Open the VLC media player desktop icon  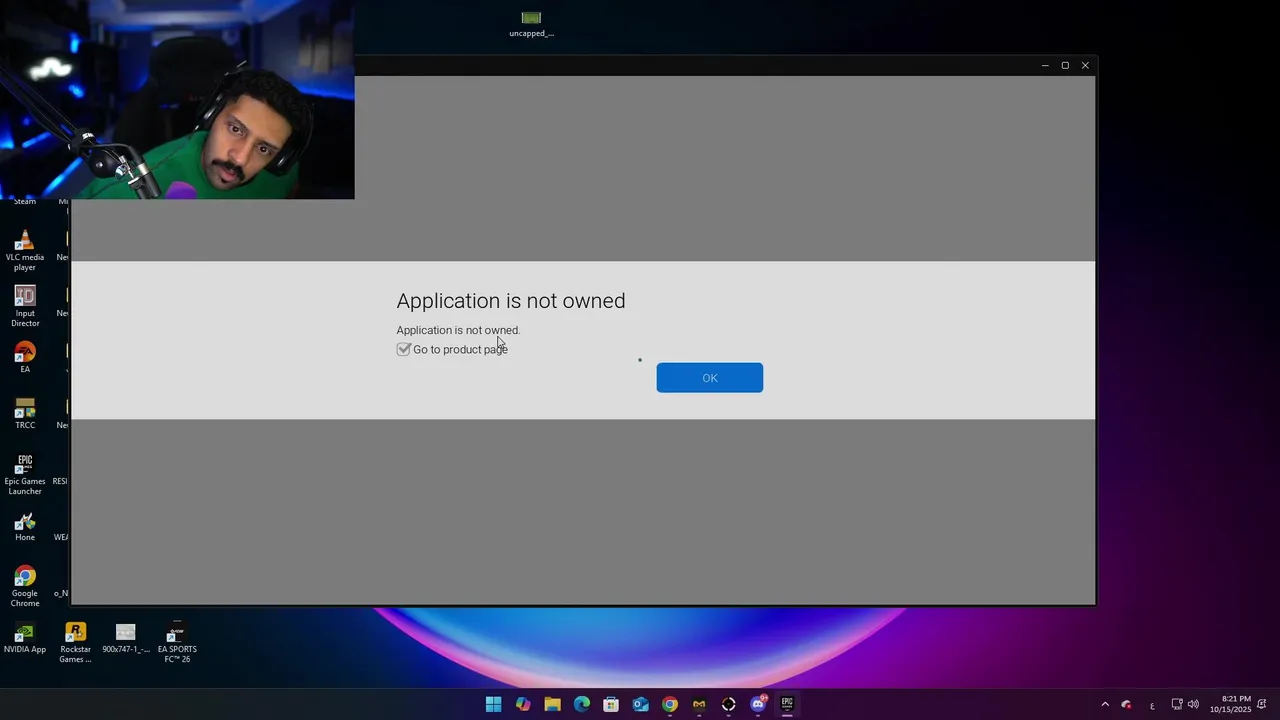[25, 251]
